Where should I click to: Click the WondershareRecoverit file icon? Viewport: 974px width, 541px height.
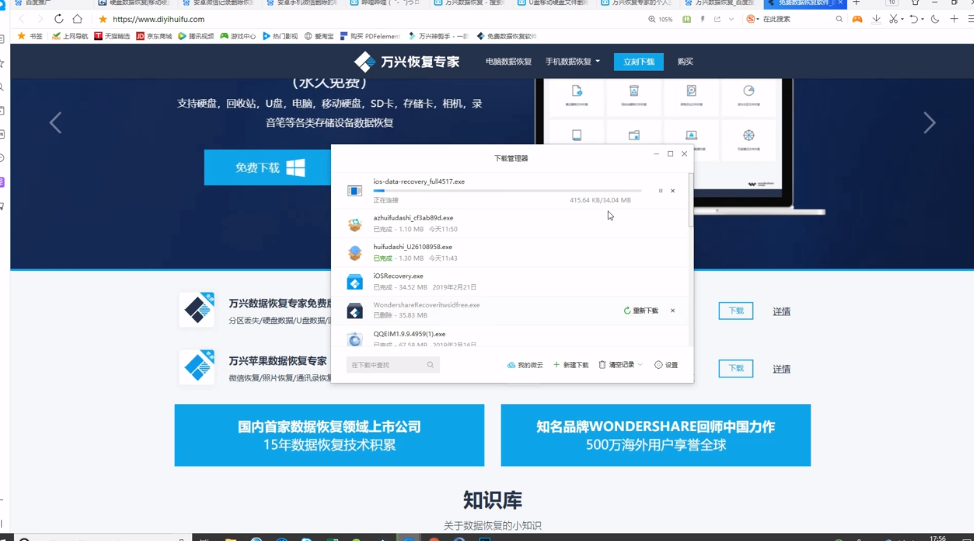point(355,311)
